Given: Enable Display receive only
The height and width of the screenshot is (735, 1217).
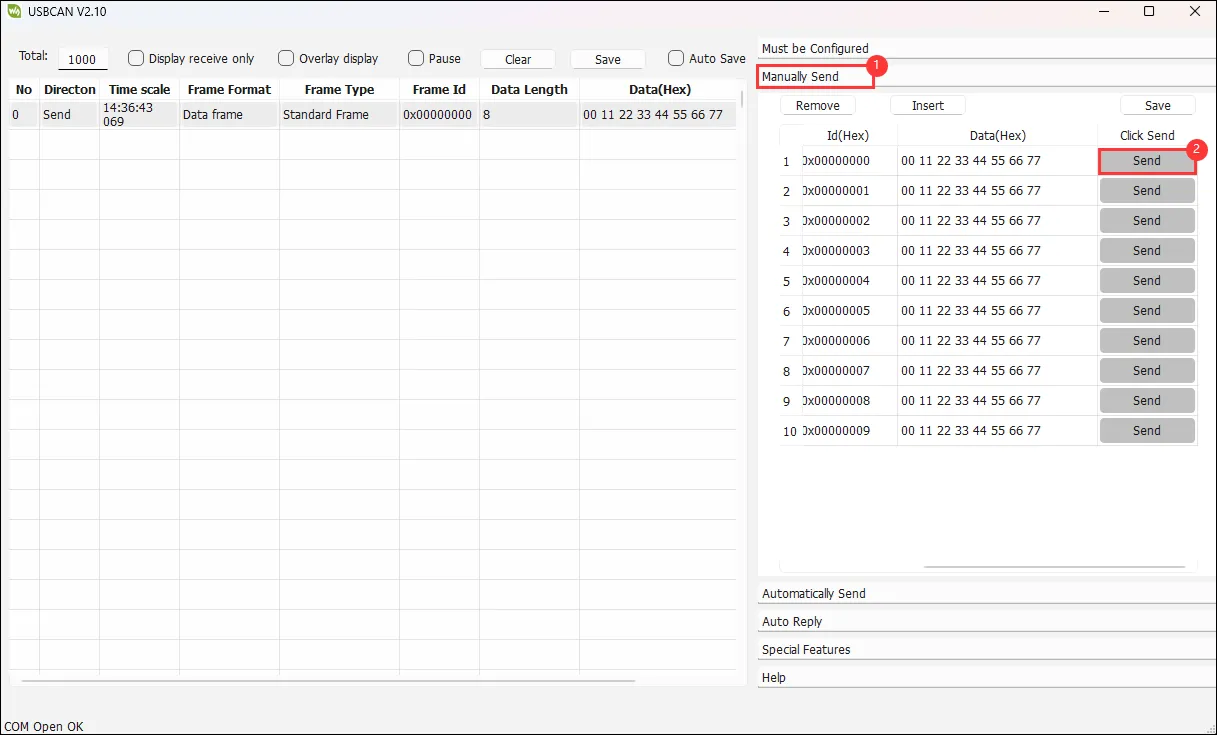Looking at the screenshot, I should tap(136, 58).
